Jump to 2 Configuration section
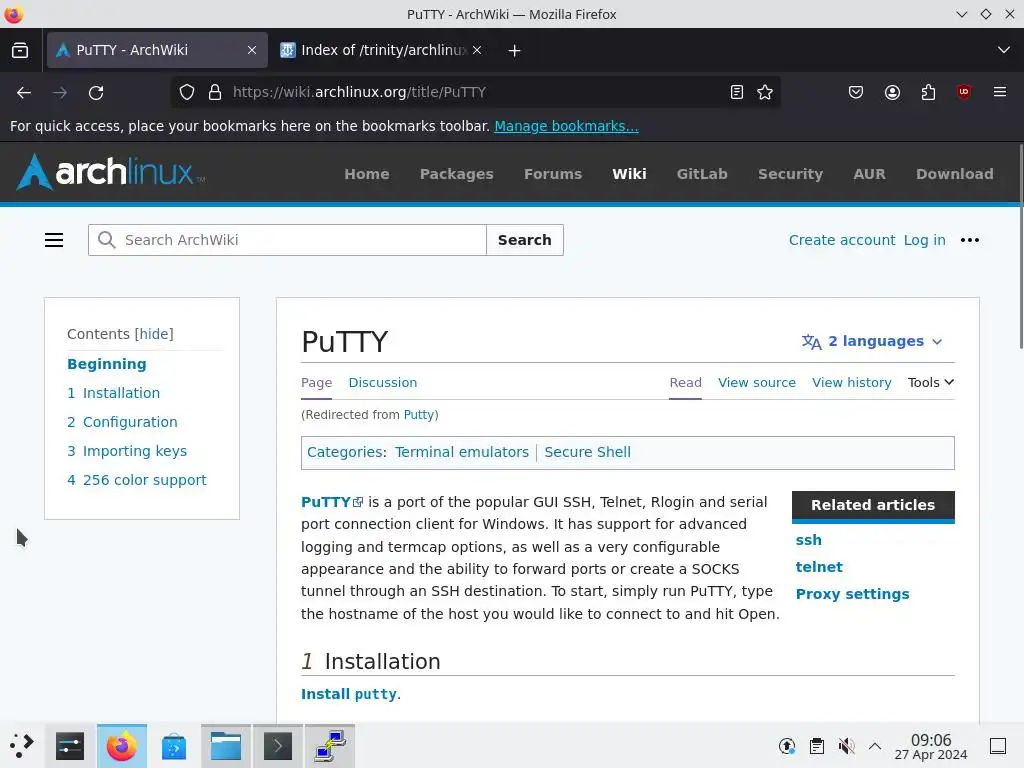Viewport: 1024px width, 768px height. coord(122,422)
